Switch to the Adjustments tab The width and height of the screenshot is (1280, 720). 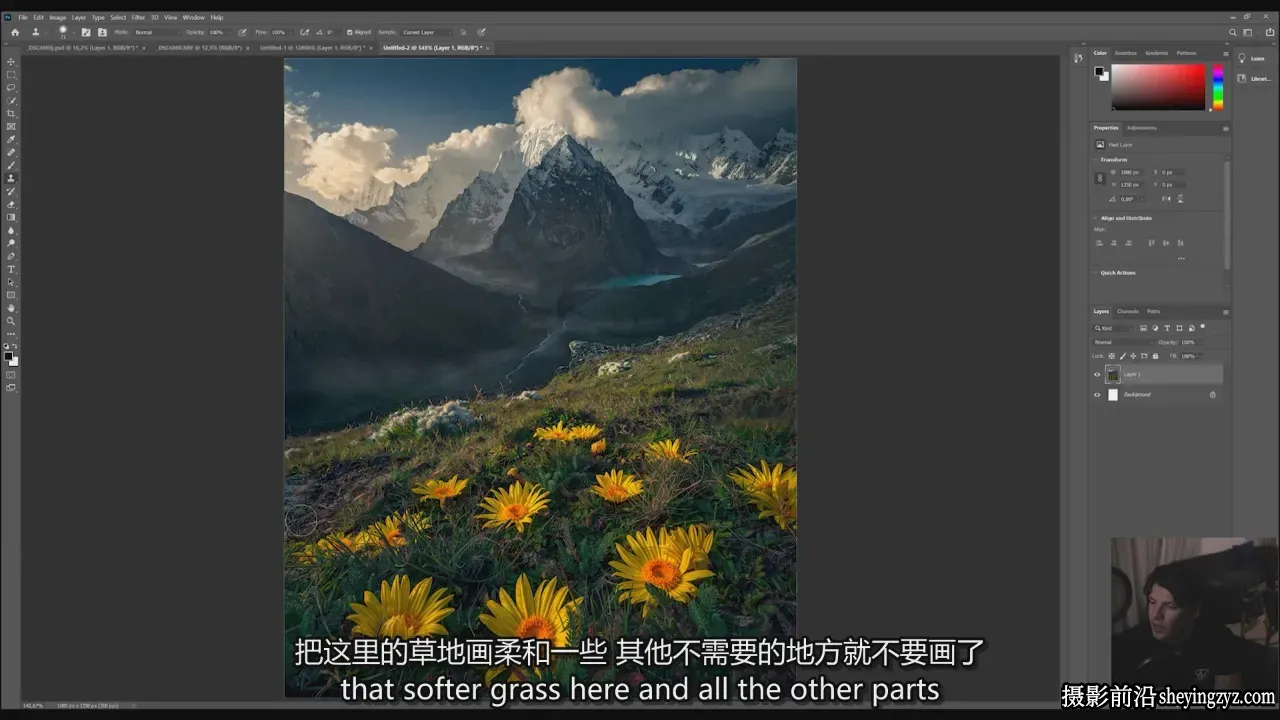tap(1141, 128)
